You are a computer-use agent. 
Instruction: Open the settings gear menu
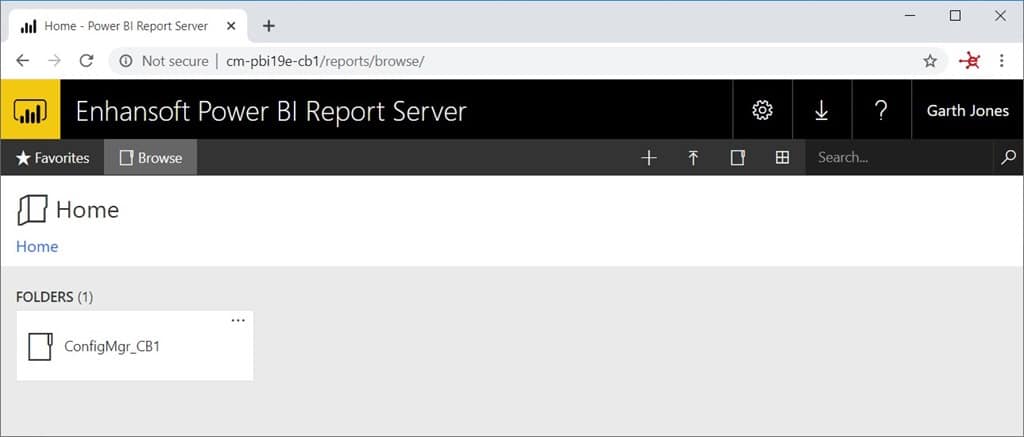[x=762, y=110]
